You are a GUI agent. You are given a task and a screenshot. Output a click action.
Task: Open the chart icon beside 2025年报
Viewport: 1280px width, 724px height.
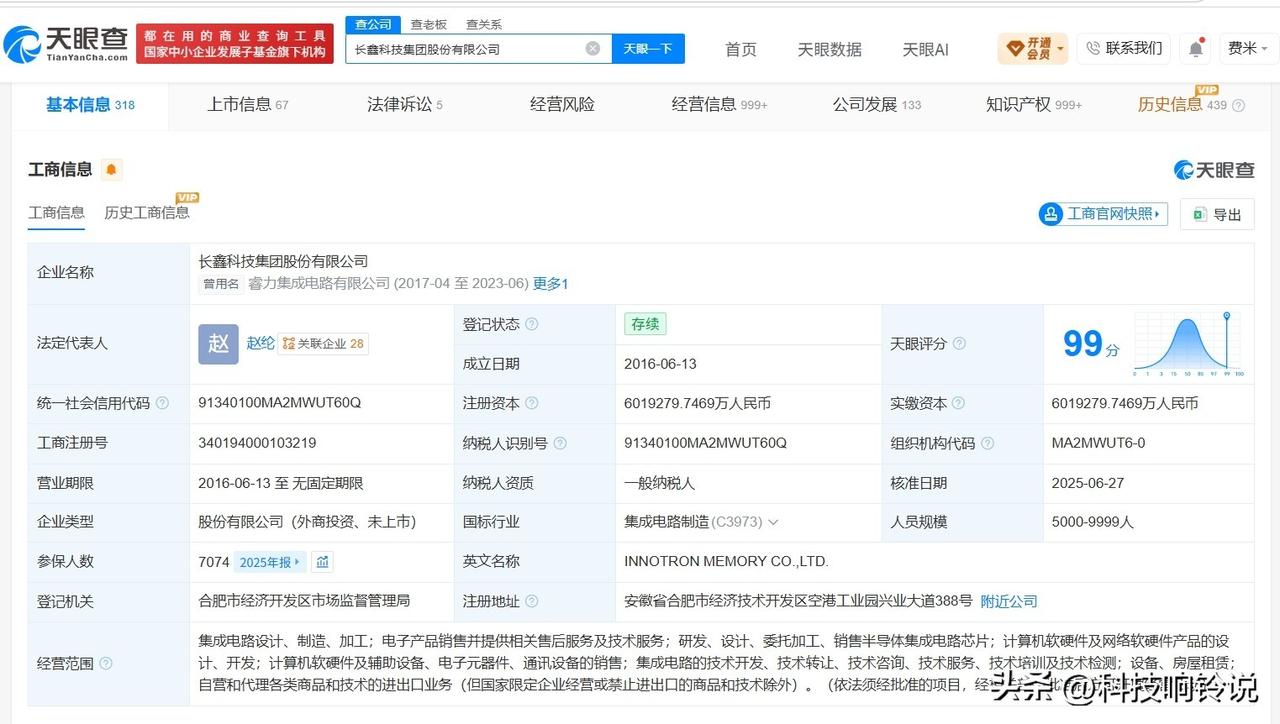click(322, 562)
